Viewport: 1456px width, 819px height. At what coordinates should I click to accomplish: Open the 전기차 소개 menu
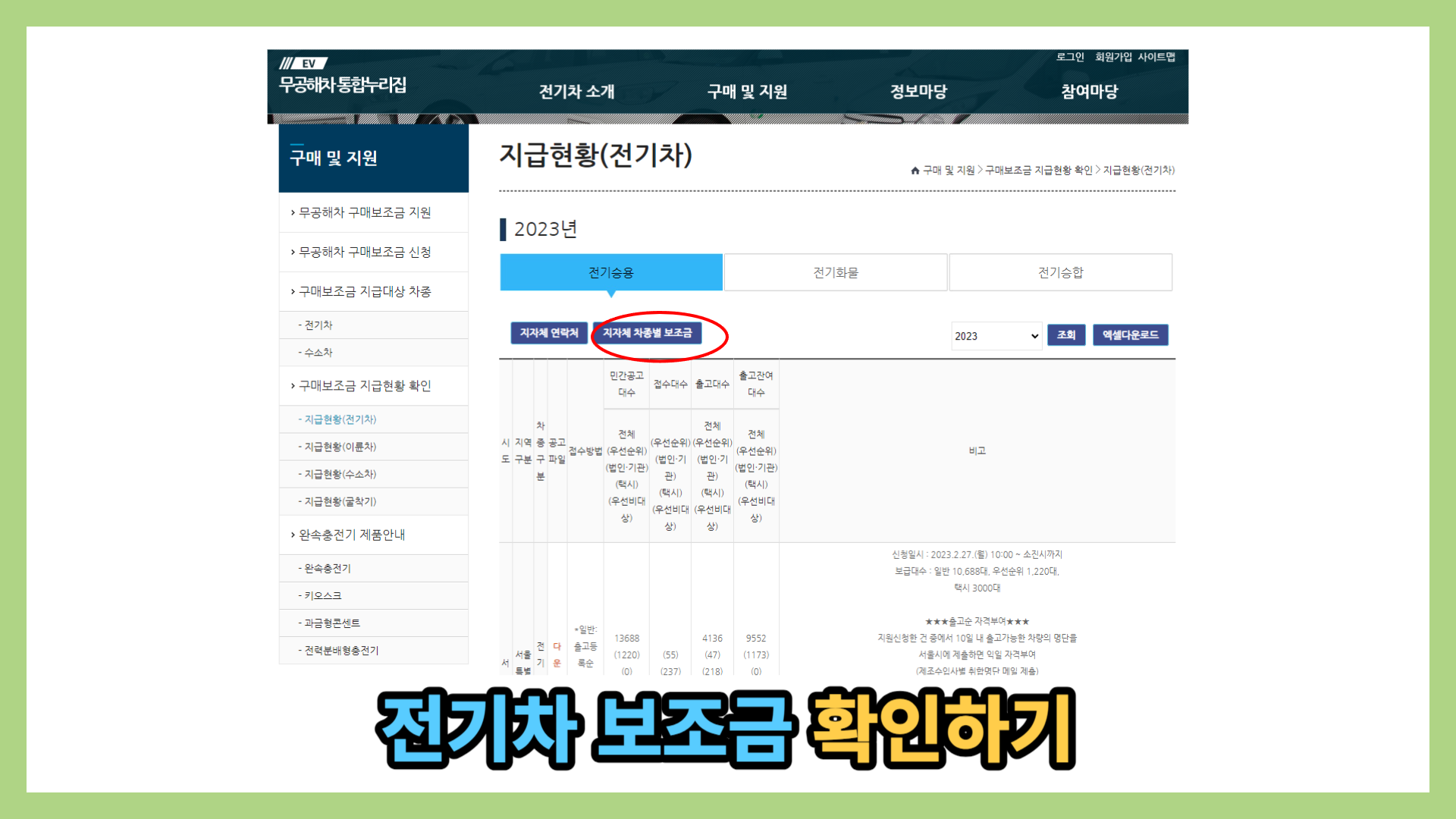point(576,92)
